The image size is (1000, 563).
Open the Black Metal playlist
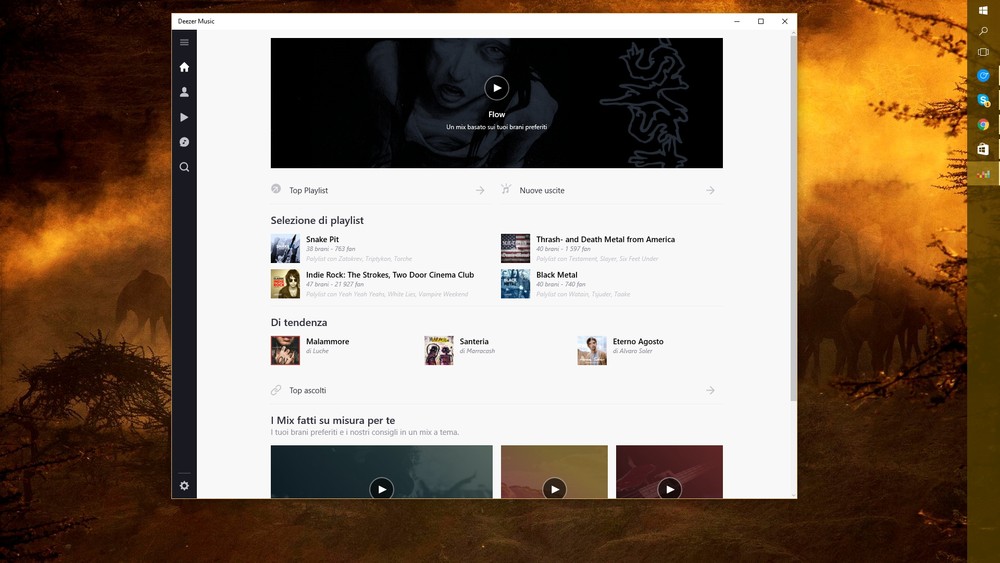[x=557, y=275]
